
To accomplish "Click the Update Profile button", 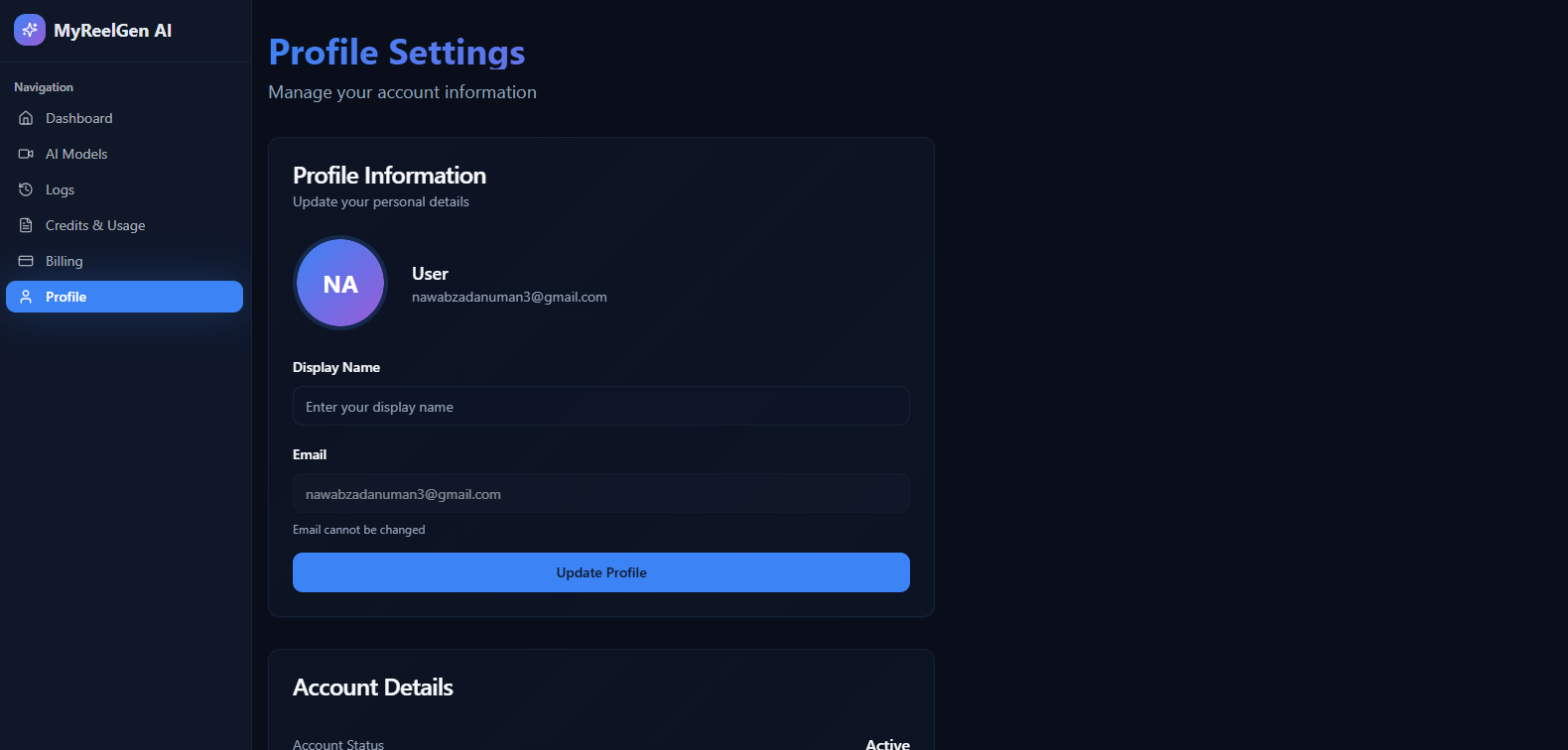I will [601, 572].
